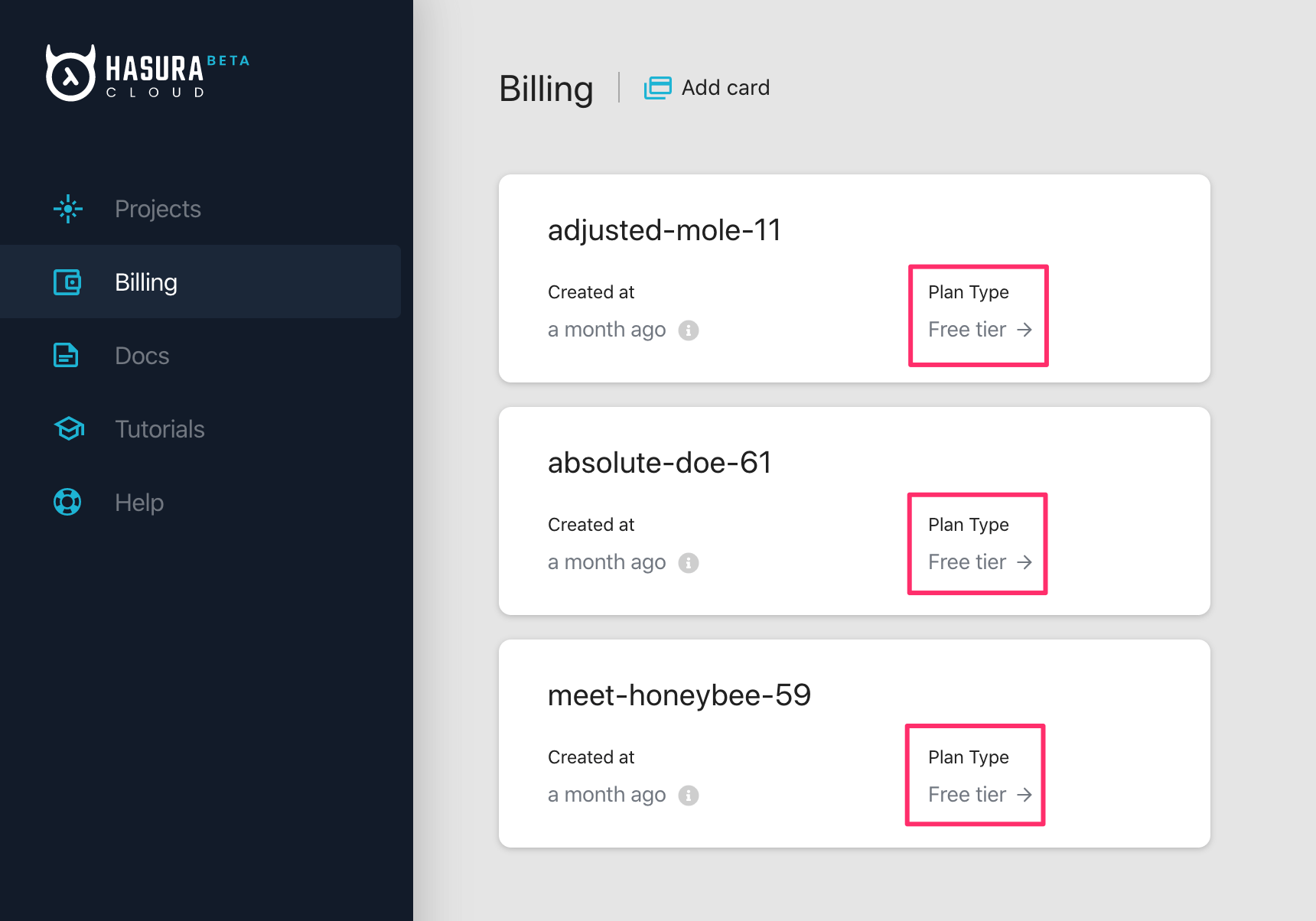Open Free tier plan for adjusted-mole-11

click(967, 330)
